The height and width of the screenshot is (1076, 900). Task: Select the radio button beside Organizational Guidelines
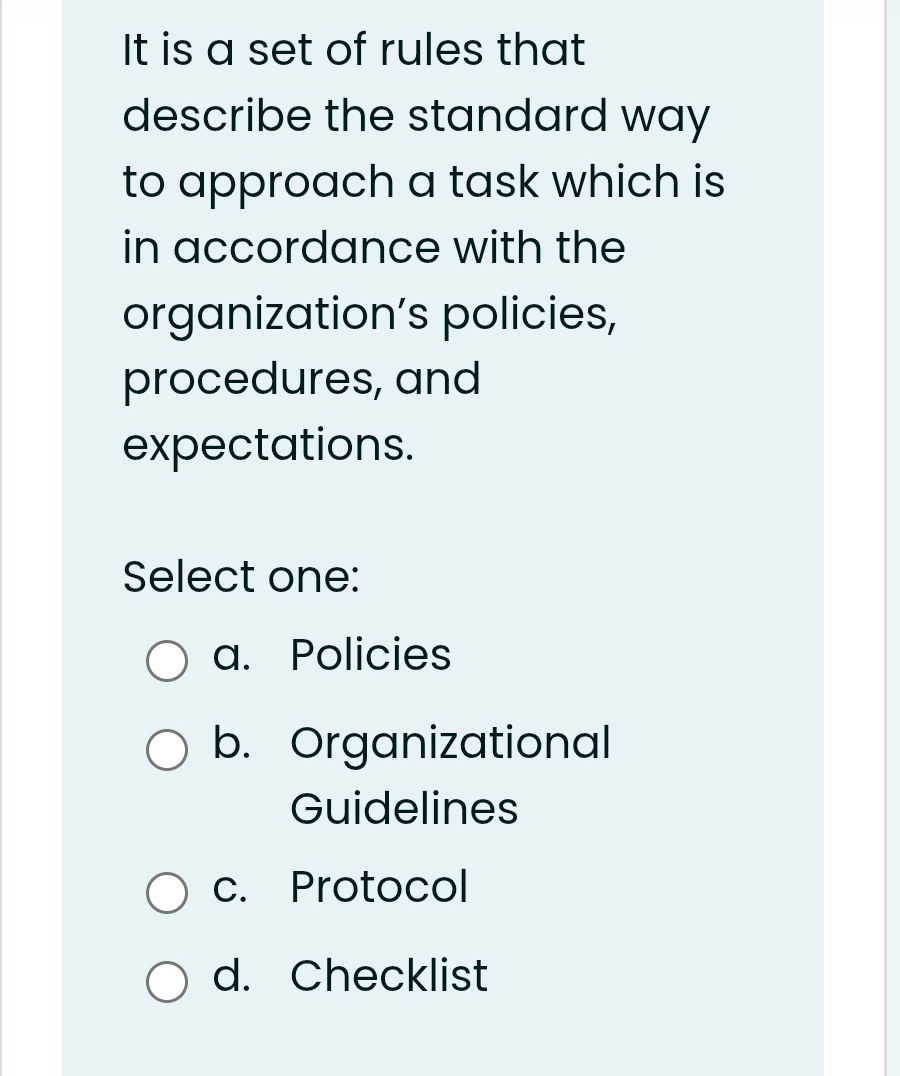point(166,751)
